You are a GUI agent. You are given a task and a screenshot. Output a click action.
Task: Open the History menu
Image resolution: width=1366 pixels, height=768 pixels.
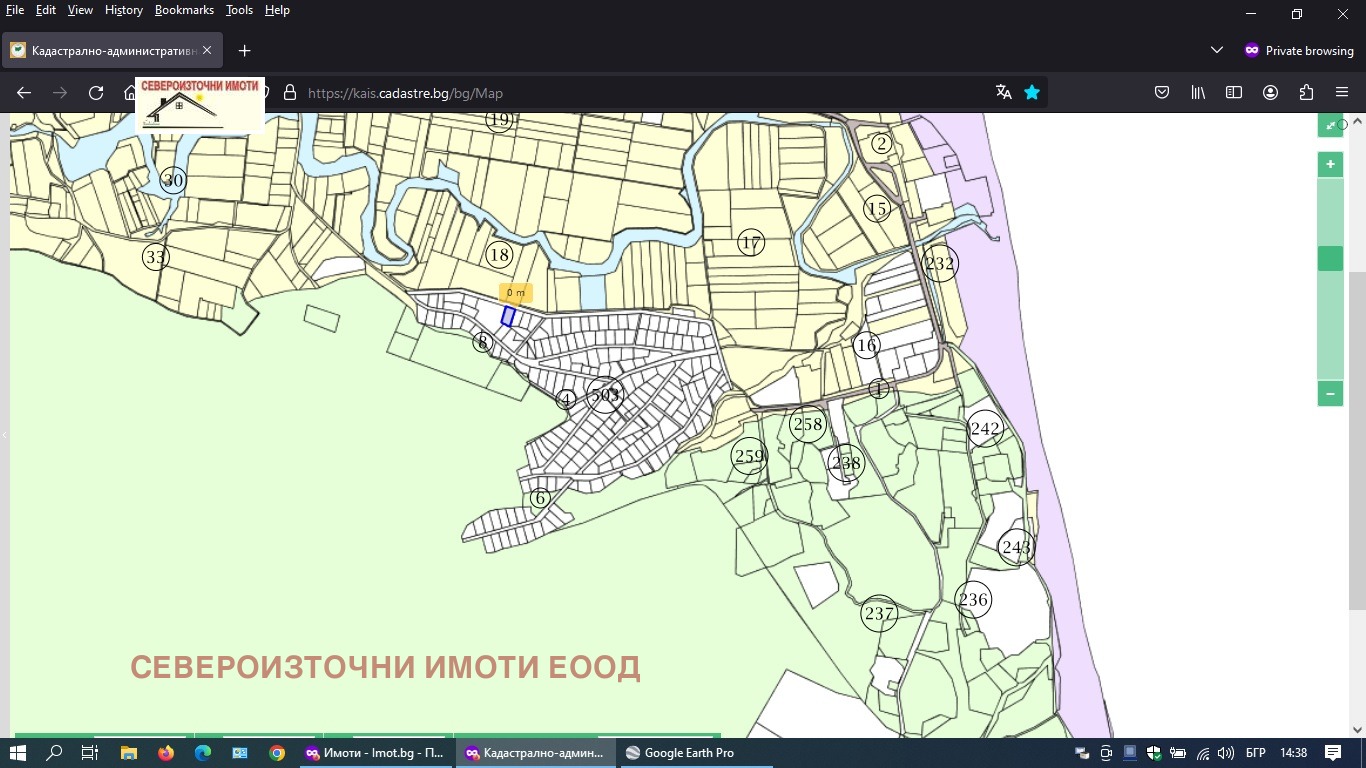124,10
